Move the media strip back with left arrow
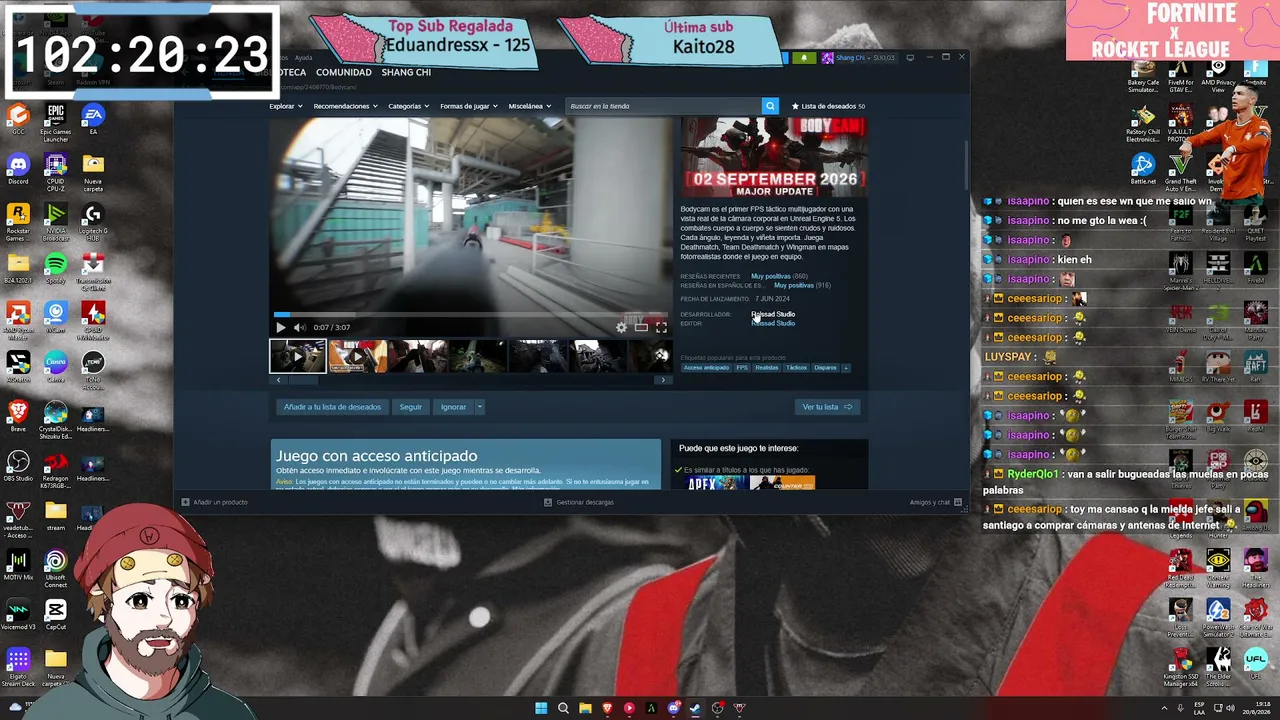This screenshot has width=1280, height=720. click(279, 380)
